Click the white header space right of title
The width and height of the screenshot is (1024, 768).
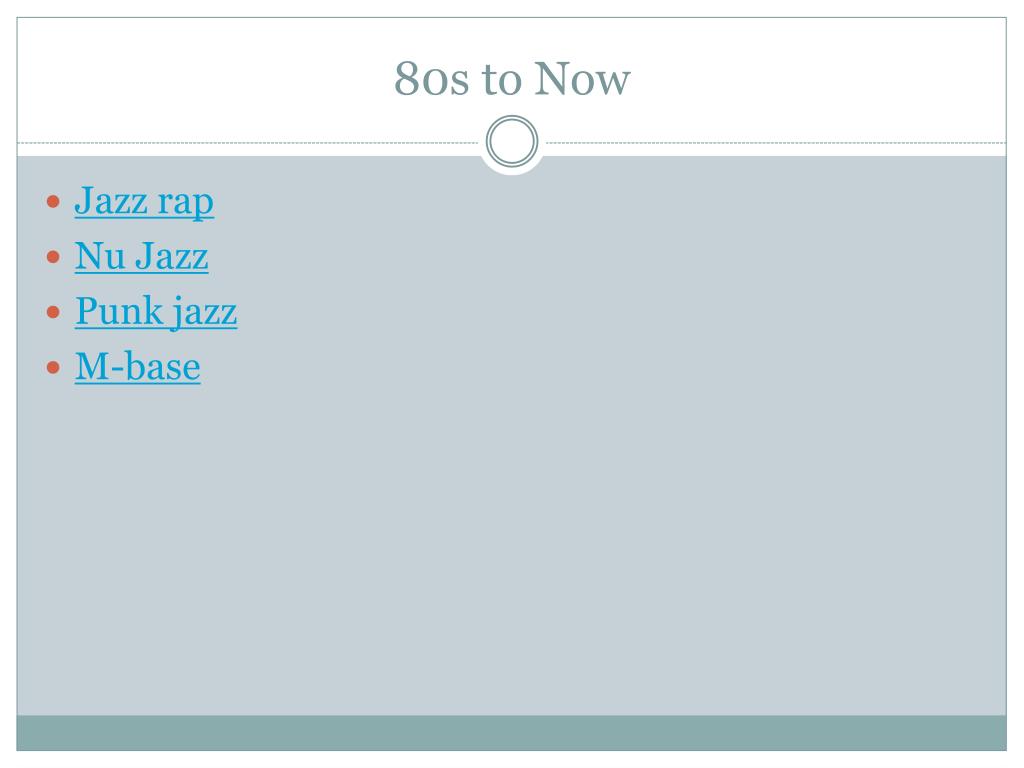[820, 78]
